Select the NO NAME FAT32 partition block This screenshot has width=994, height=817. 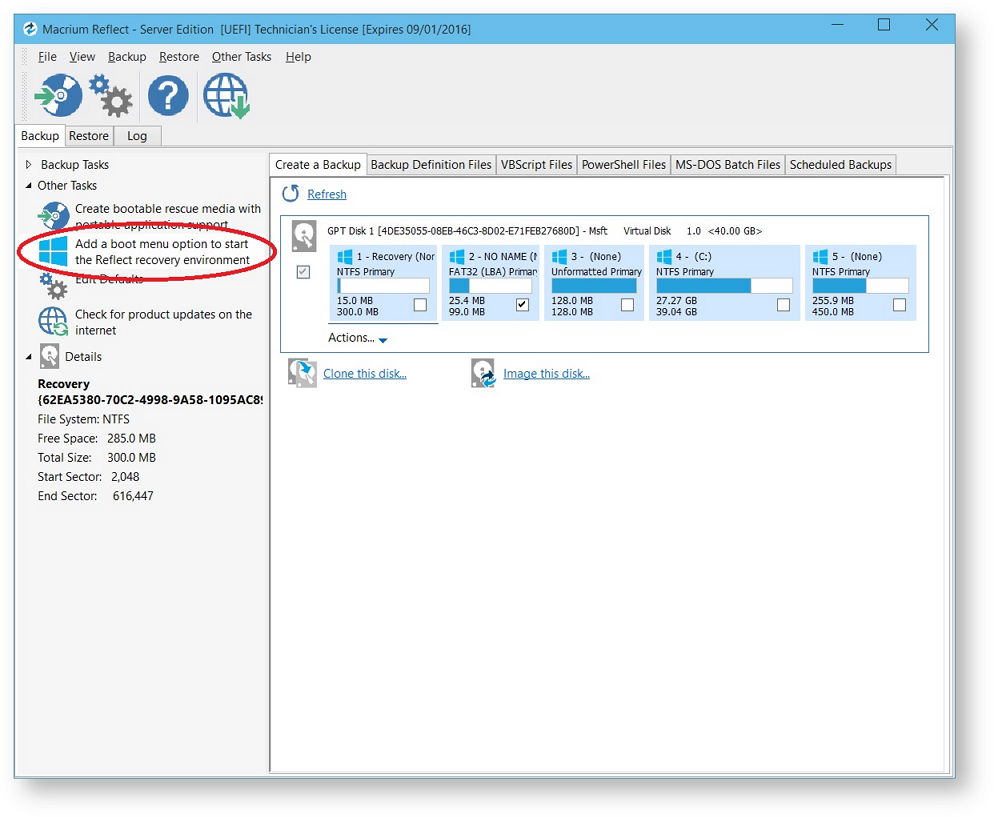tap(491, 283)
